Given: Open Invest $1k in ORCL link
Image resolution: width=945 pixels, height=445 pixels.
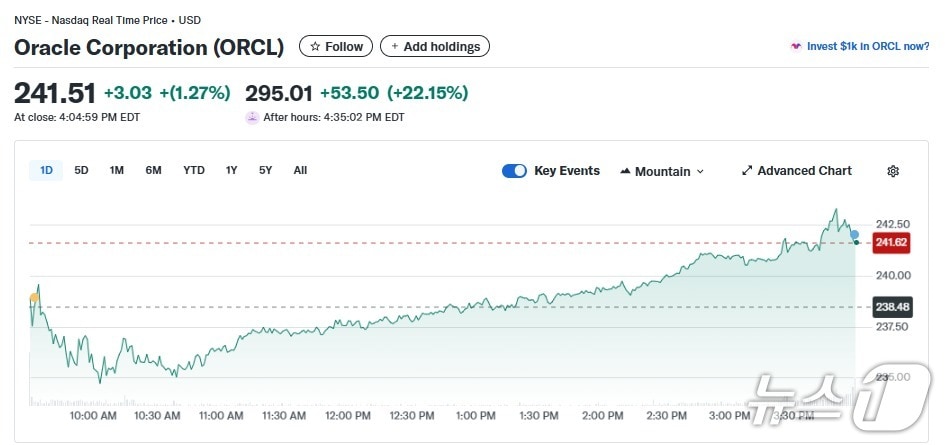Looking at the screenshot, I should (867, 47).
